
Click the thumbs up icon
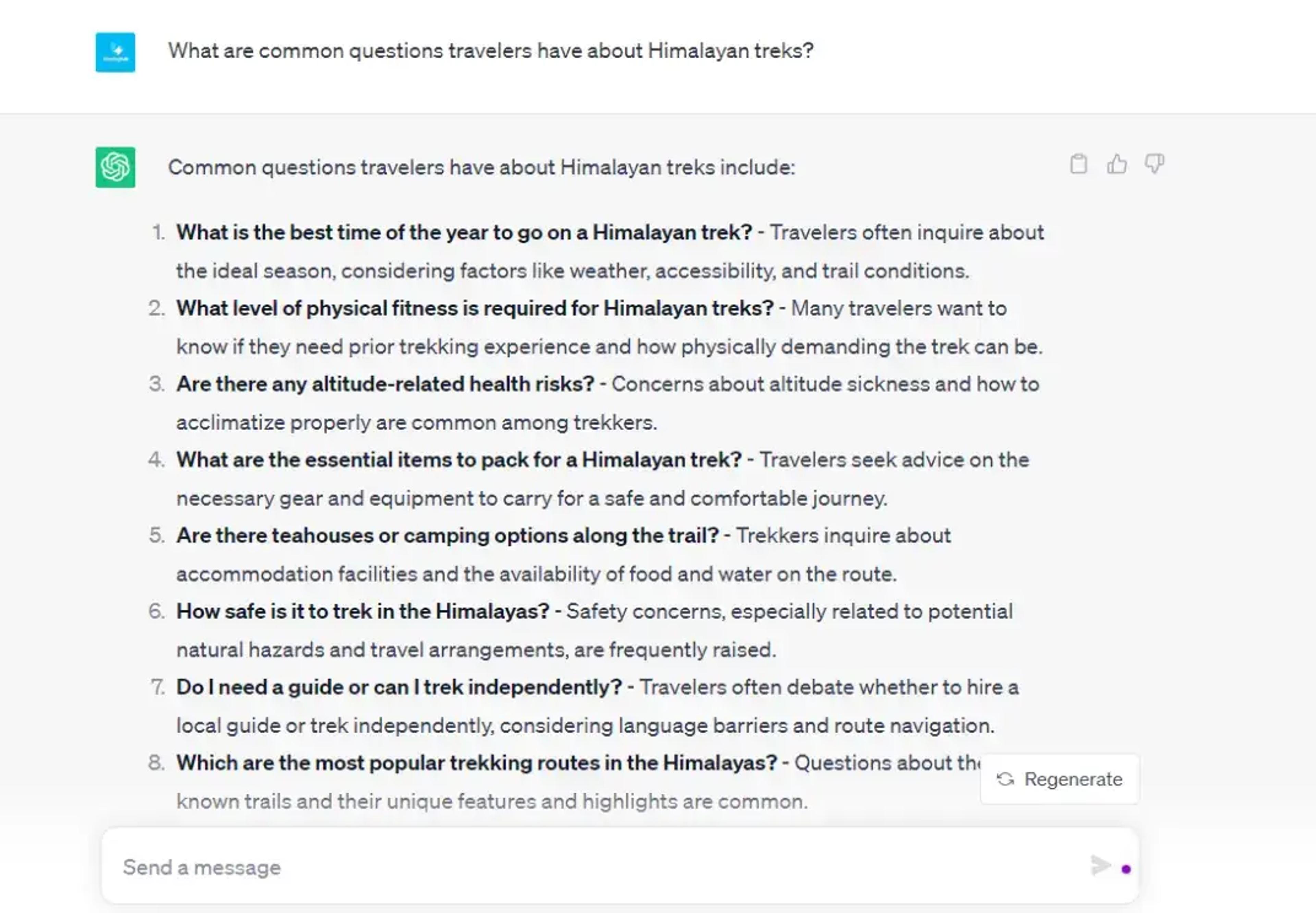[x=1116, y=164]
